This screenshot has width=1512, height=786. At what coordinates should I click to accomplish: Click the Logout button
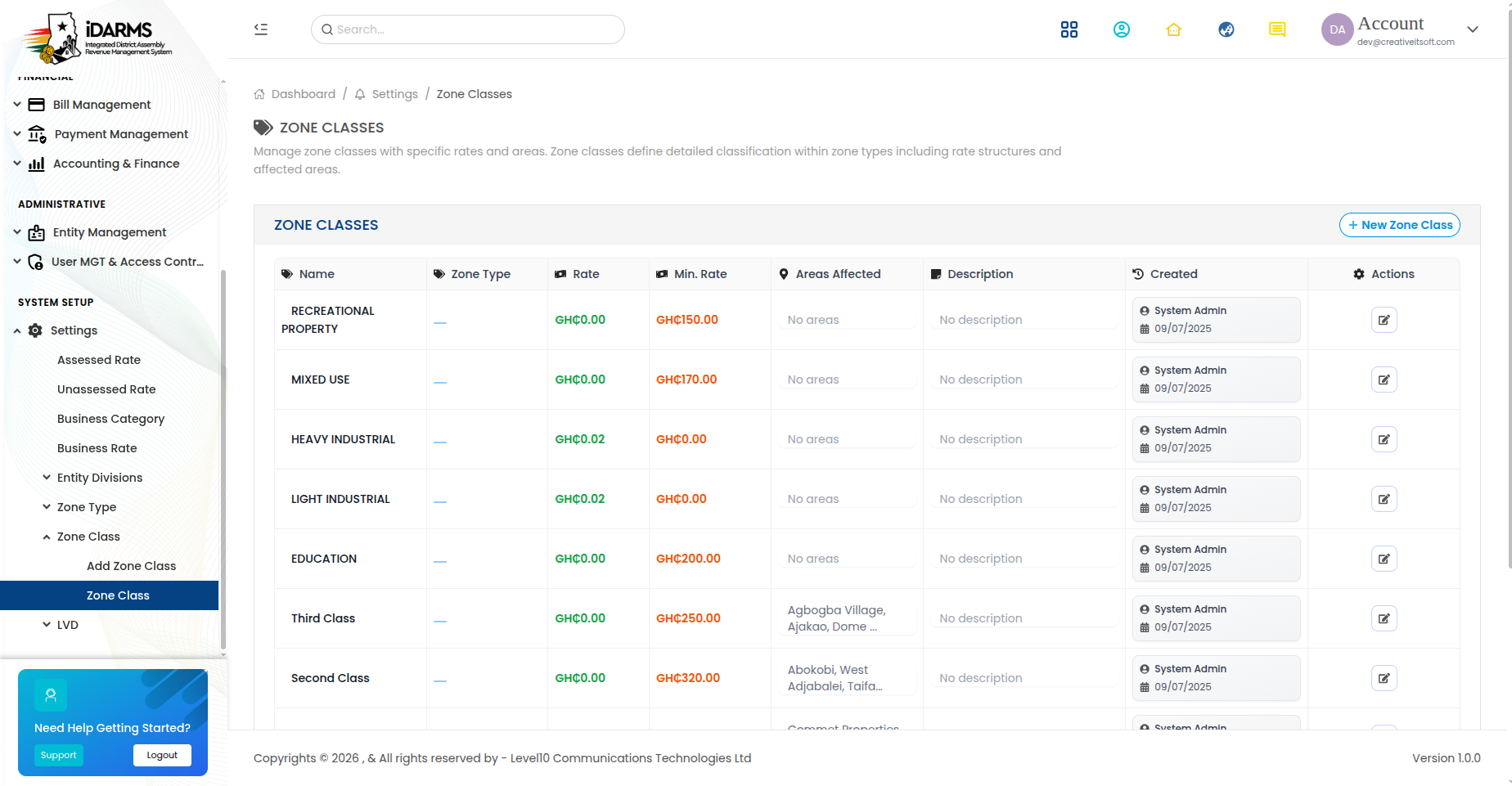point(162,755)
